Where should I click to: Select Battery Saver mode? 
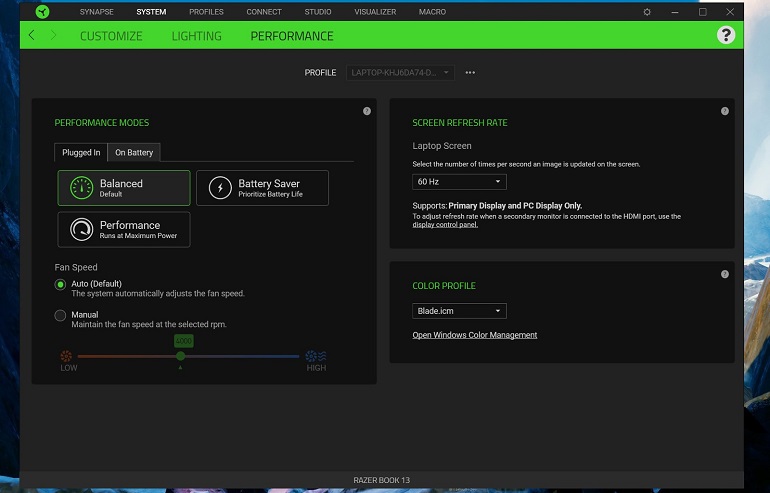(262, 188)
